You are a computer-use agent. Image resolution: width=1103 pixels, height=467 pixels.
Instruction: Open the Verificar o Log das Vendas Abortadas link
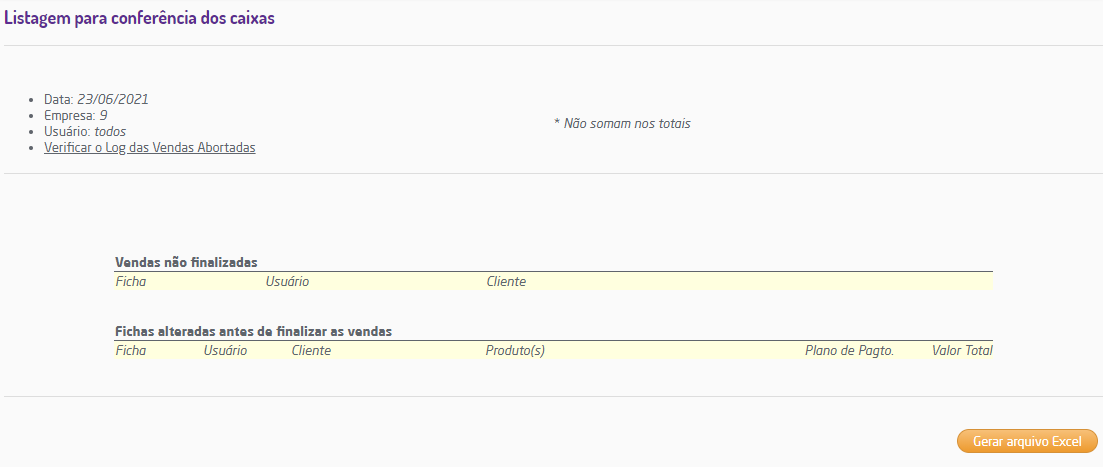[x=150, y=147]
